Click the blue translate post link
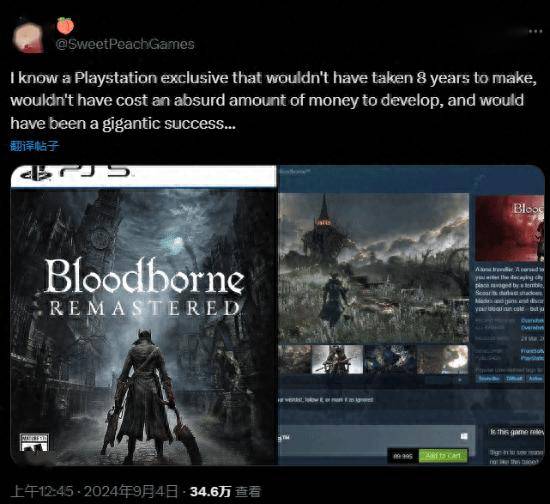Image resolution: width=550 pixels, height=504 pixels. (x=35, y=146)
